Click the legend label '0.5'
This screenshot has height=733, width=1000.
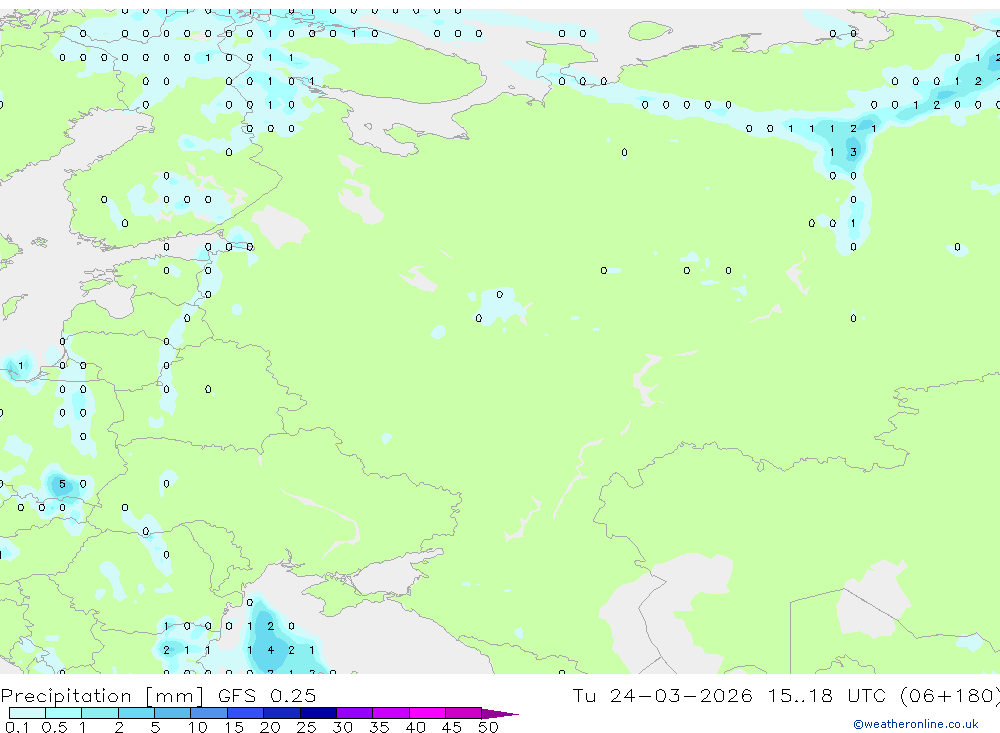[x=54, y=727]
